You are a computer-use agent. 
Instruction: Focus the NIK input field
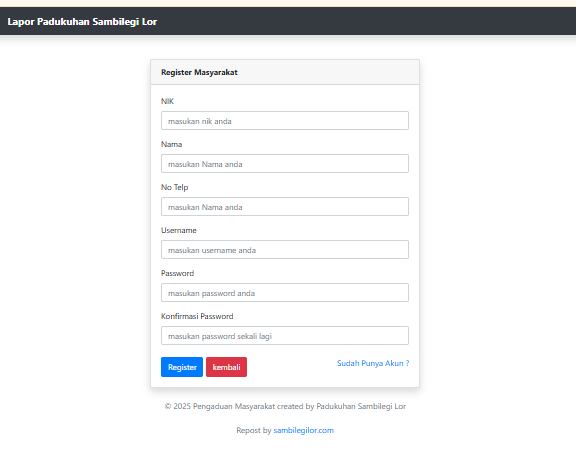[x=285, y=121]
